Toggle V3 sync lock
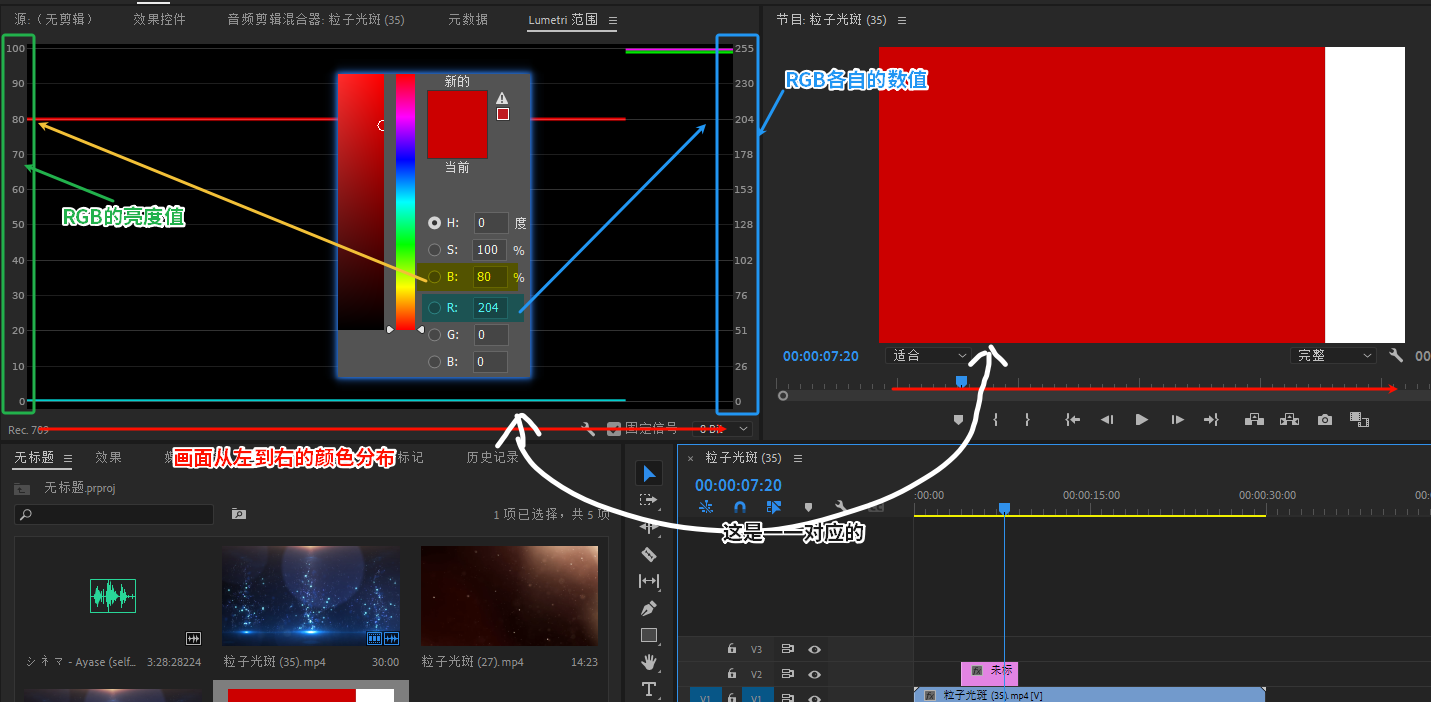Image resolution: width=1431 pixels, height=702 pixels. pyautogui.click(x=787, y=649)
